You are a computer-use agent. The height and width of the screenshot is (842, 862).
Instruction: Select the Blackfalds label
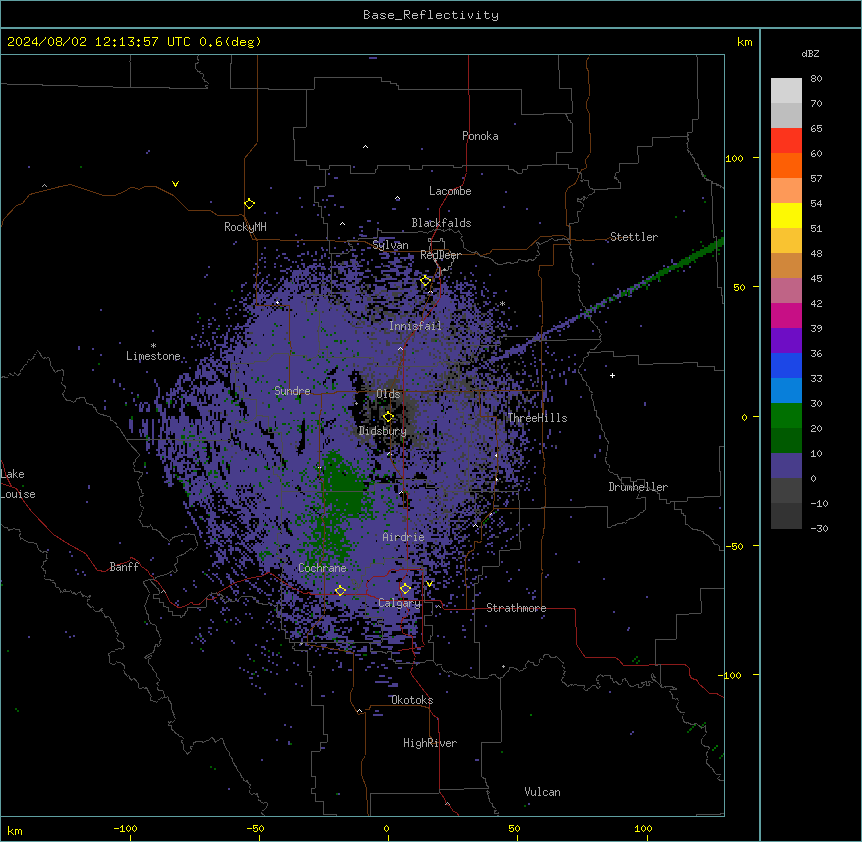(x=441, y=223)
